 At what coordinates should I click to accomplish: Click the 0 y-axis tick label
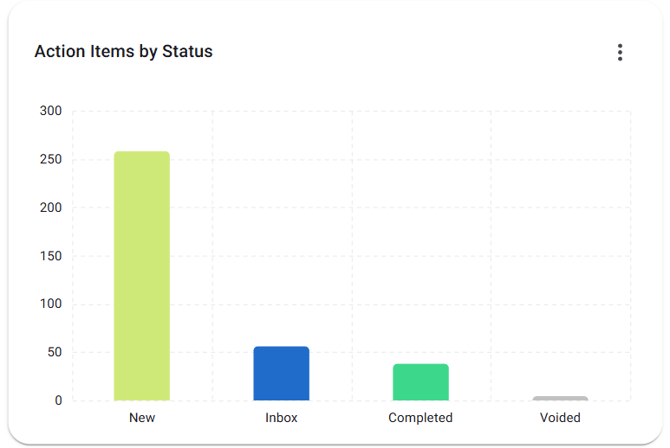click(x=58, y=401)
